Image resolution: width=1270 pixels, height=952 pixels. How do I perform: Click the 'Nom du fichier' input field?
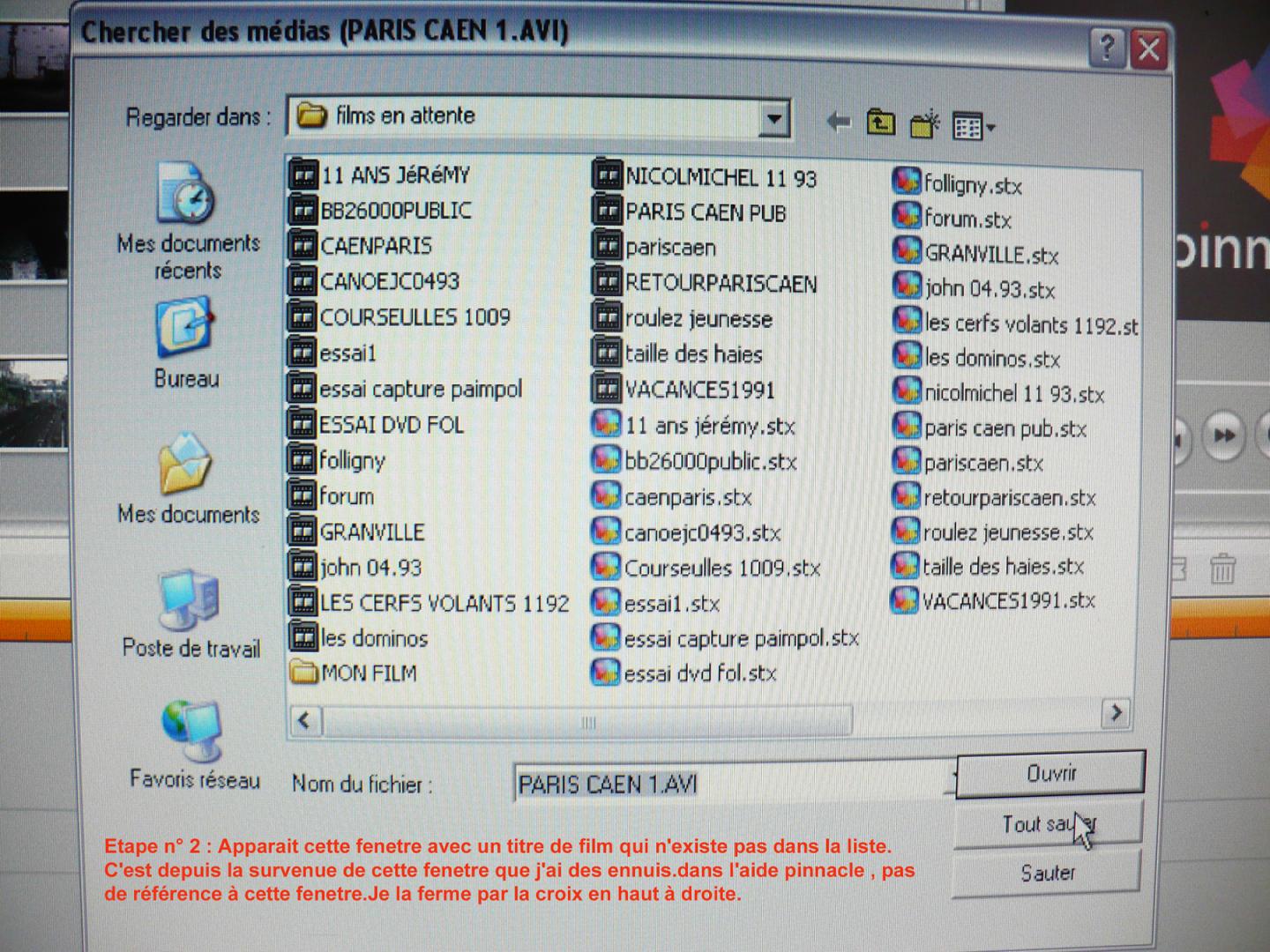[x=734, y=784]
